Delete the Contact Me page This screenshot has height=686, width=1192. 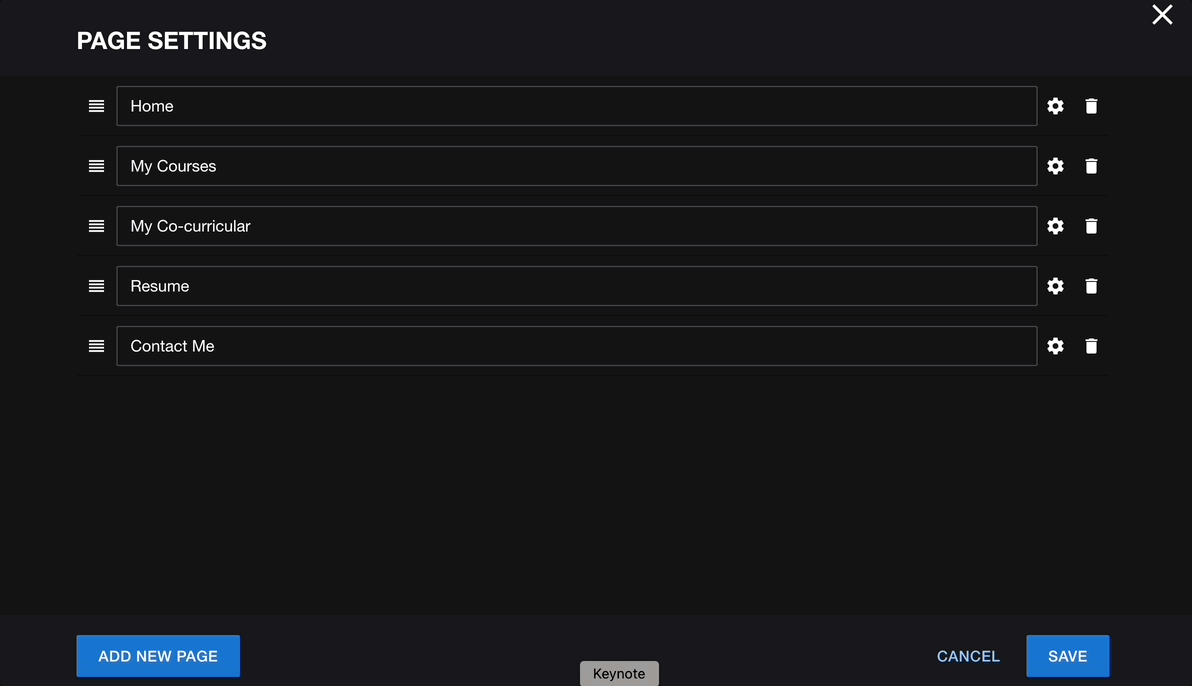pos(1091,346)
